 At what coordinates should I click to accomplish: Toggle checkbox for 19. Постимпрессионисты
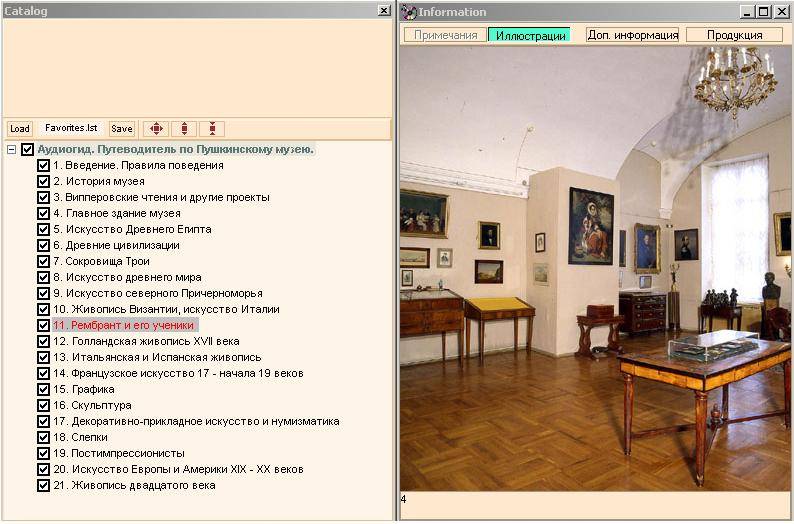tap(44, 453)
